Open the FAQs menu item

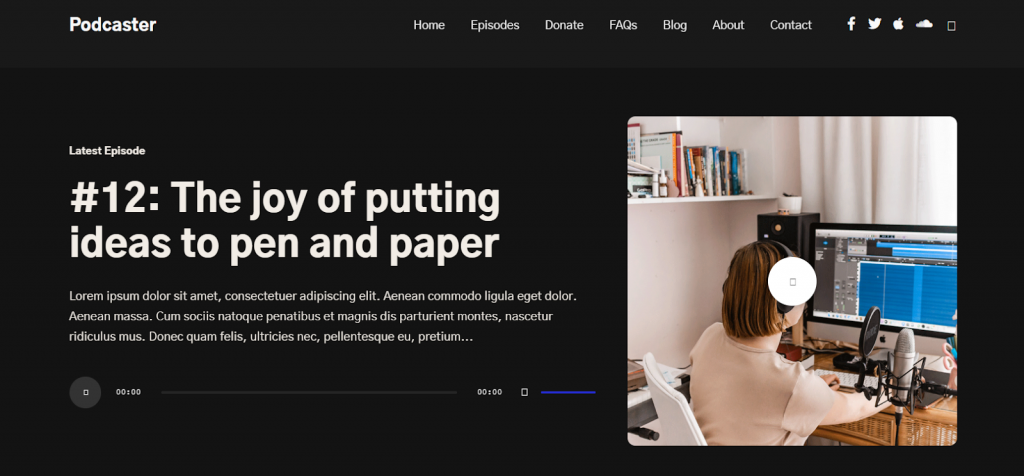(x=623, y=25)
